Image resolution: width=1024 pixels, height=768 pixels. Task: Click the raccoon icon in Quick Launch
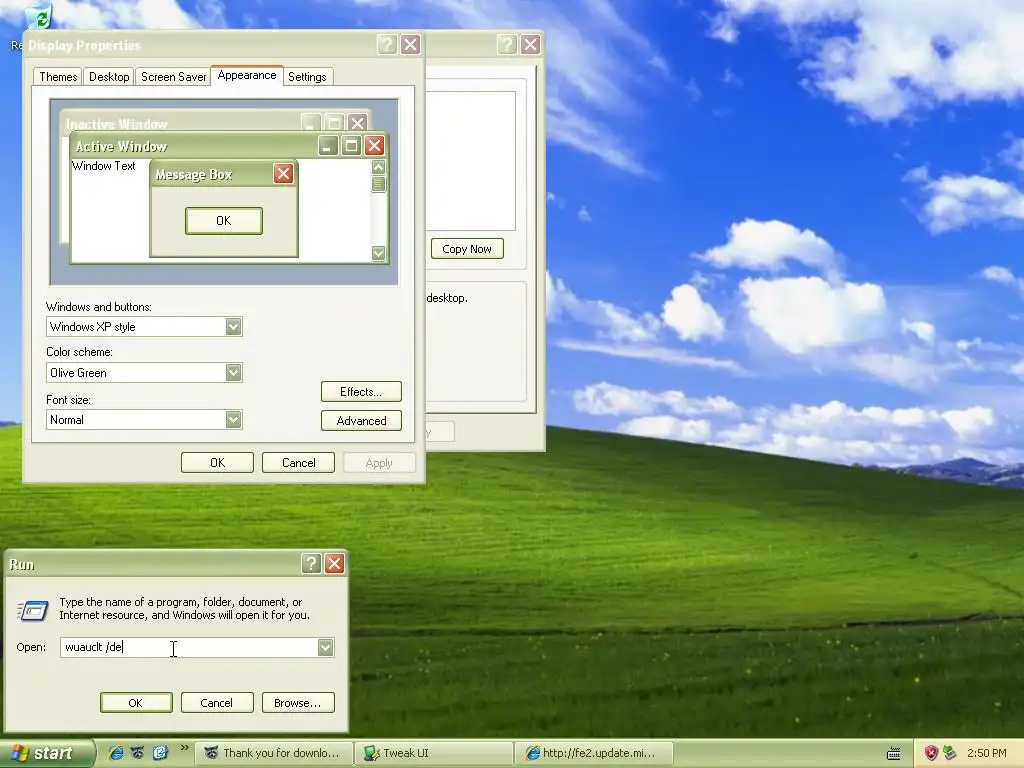coord(137,753)
